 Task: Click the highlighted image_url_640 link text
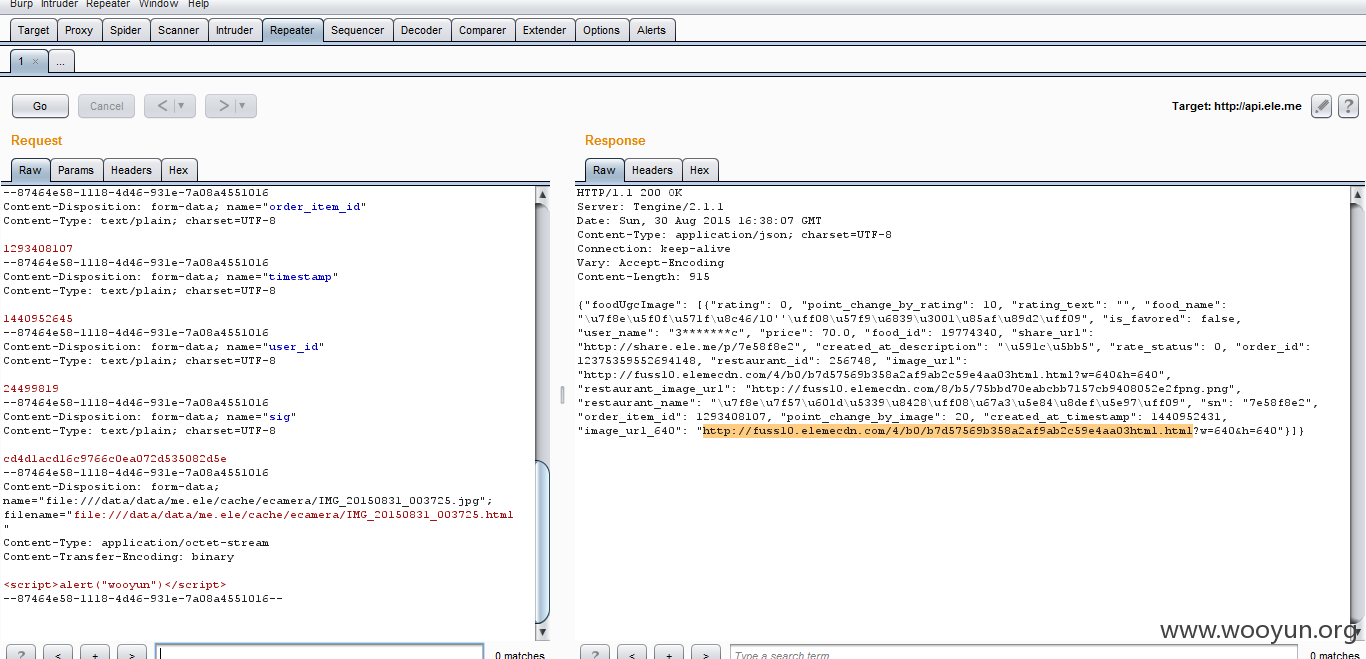coord(947,431)
